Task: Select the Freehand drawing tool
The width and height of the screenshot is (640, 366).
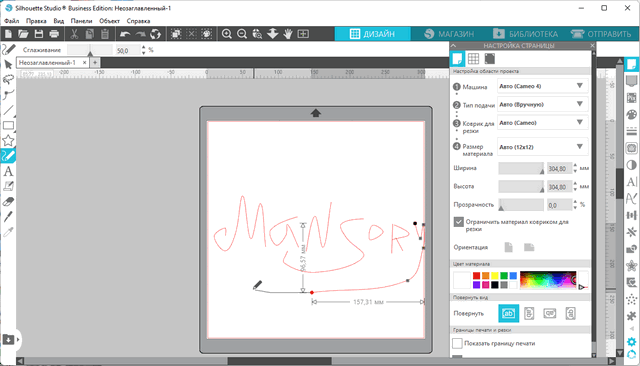Action: 8,156
